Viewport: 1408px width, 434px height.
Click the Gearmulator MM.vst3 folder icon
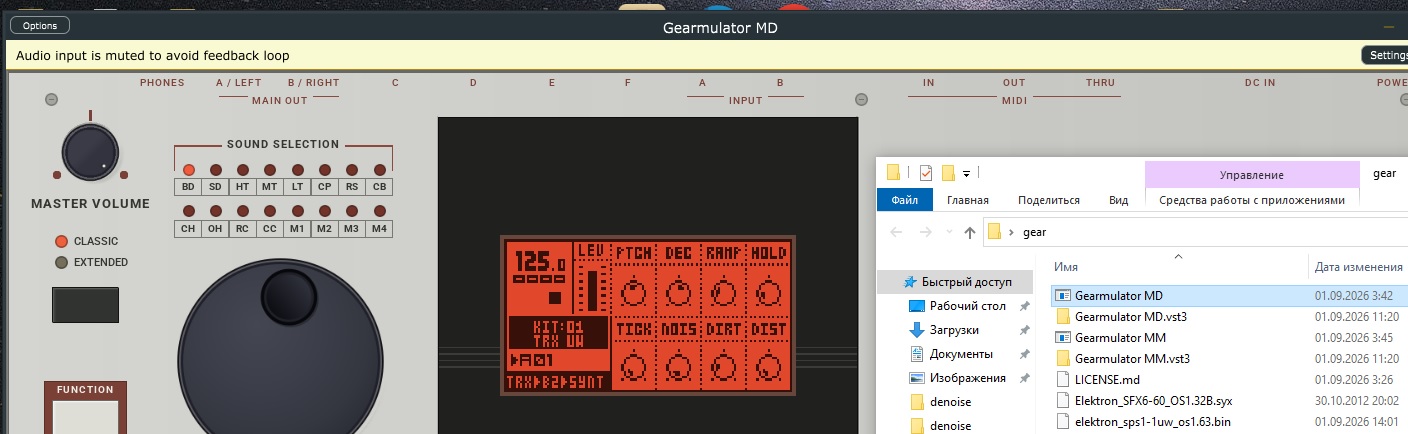click(1064, 358)
